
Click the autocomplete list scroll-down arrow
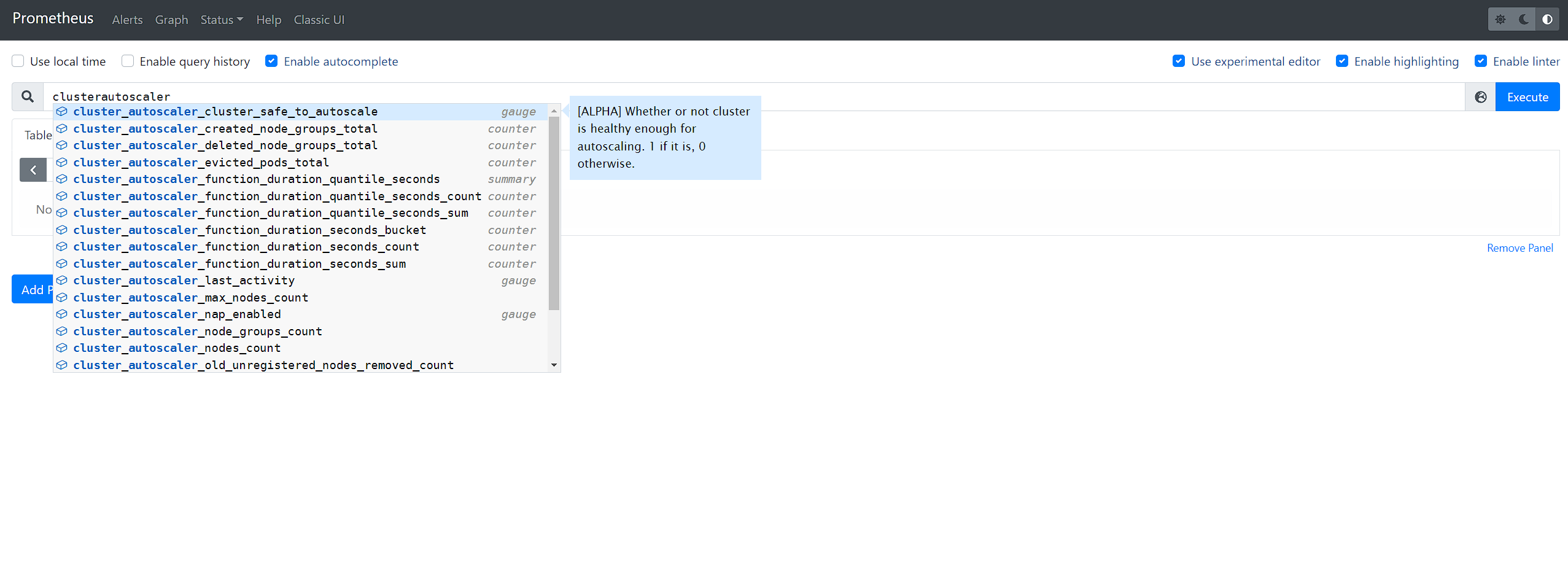[554, 365]
